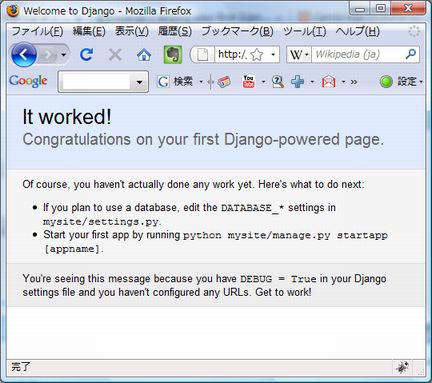Close the Firefox window

point(408,8)
